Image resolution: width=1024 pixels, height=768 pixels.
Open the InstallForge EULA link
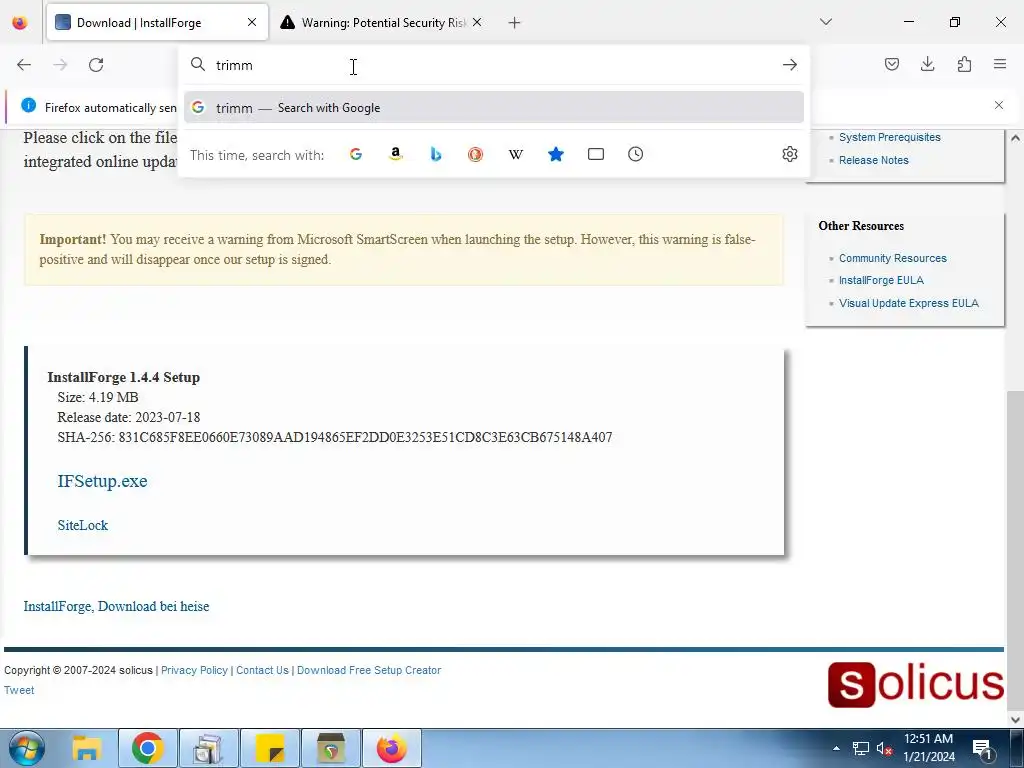[x=881, y=280]
